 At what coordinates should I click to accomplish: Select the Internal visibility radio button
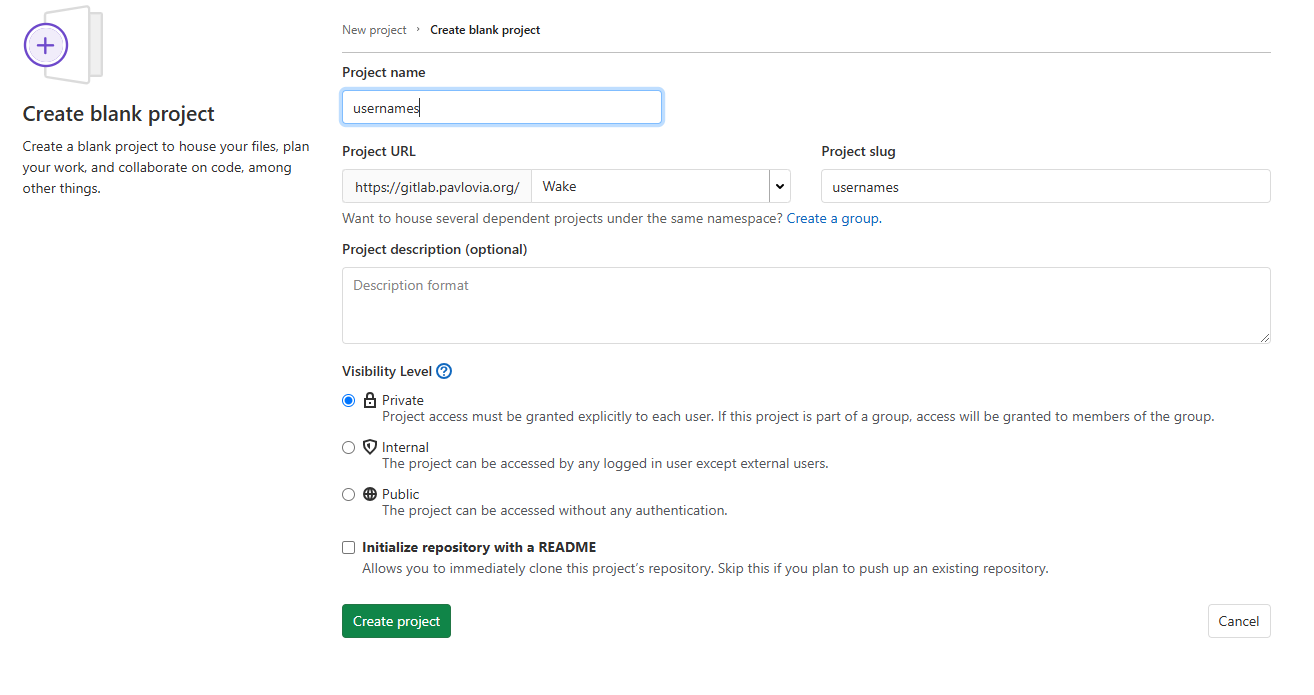349,447
